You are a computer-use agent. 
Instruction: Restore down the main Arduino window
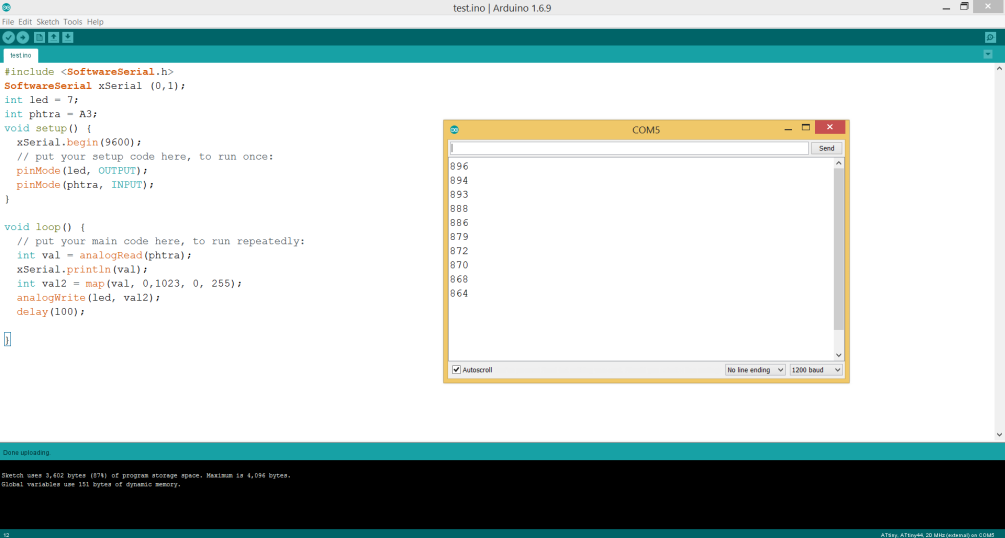click(964, 6)
